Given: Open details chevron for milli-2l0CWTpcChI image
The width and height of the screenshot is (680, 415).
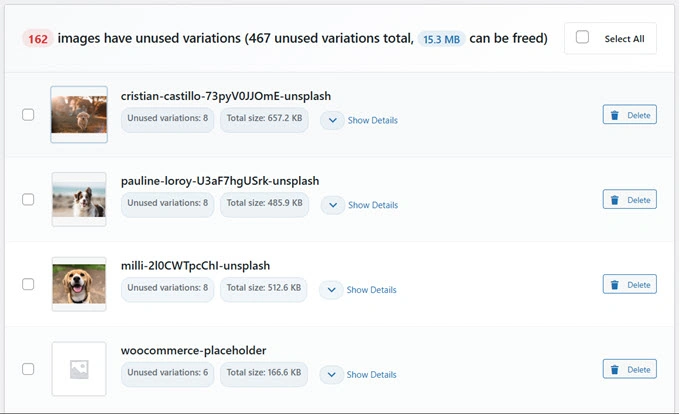Looking at the screenshot, I should [332, 290].
